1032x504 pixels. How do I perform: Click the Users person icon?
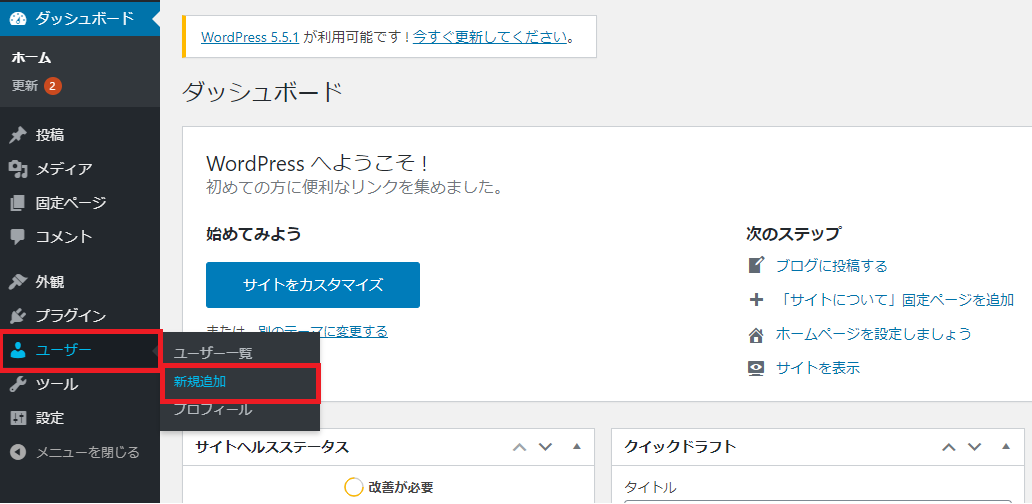point(18,351)
